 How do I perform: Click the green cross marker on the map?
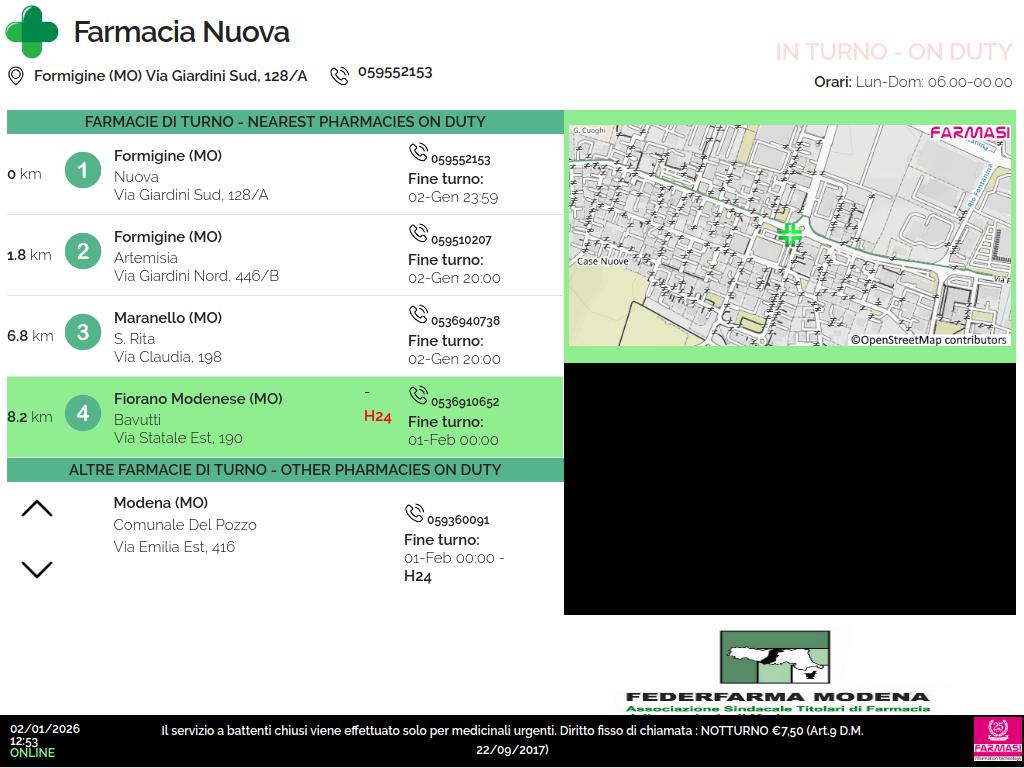[790, 235]
